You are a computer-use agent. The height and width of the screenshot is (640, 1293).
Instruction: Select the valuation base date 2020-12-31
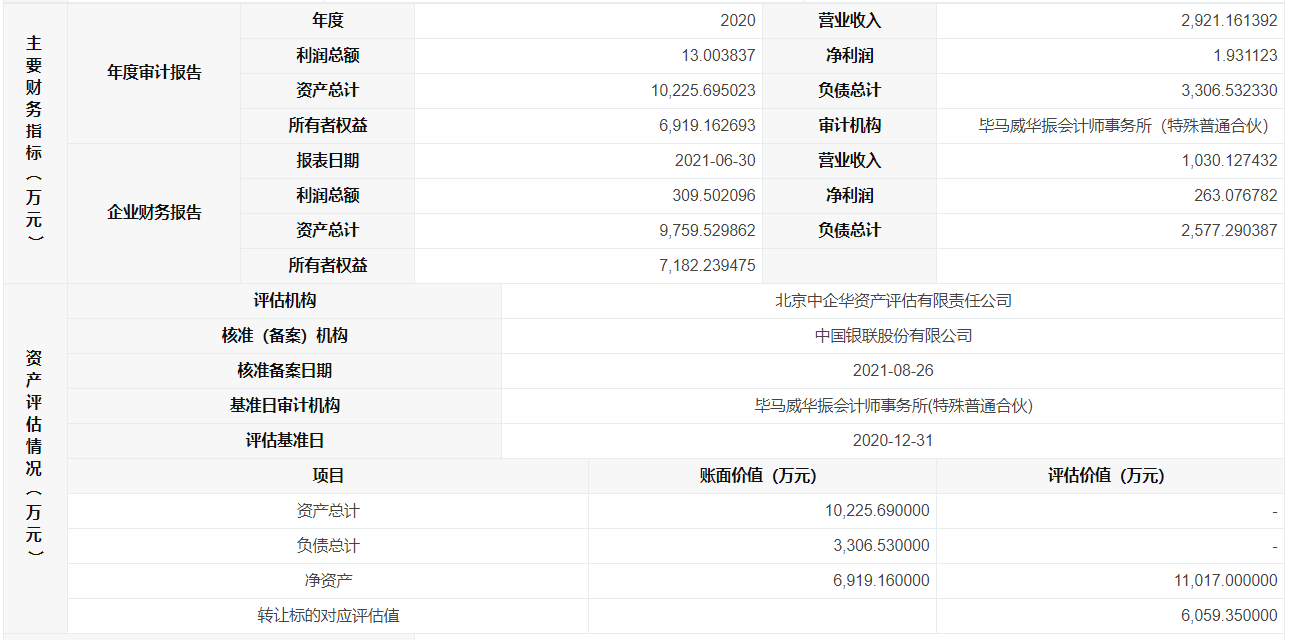[x=893, y=441]
